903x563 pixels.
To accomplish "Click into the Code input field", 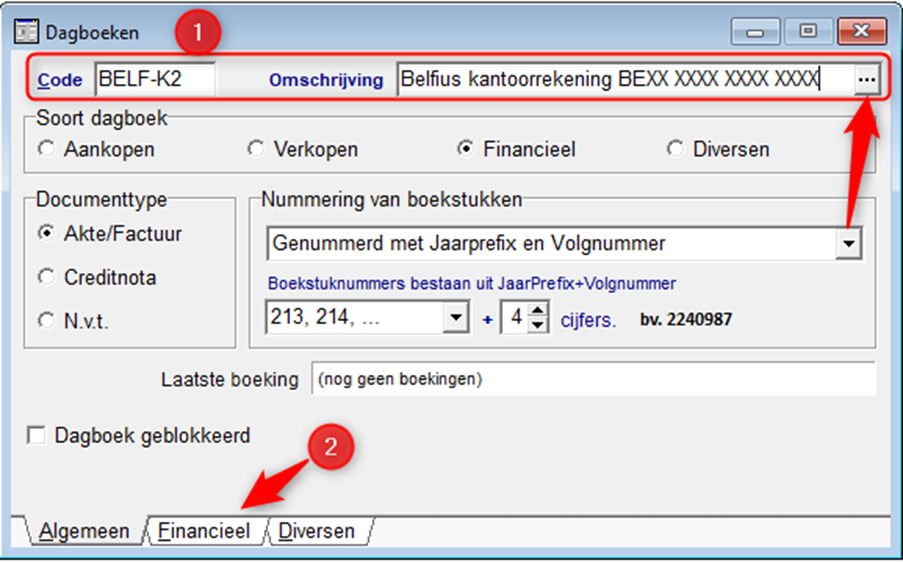I will click(155, 79).
